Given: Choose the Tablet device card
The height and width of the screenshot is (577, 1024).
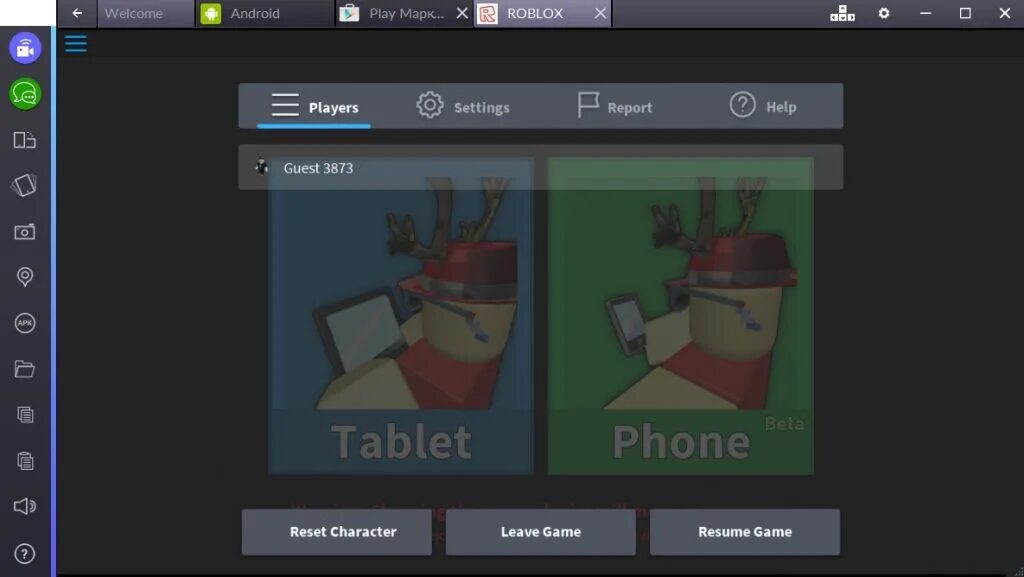Looking at the screenshot, I should pyautogui.click(x=401, y=316).
